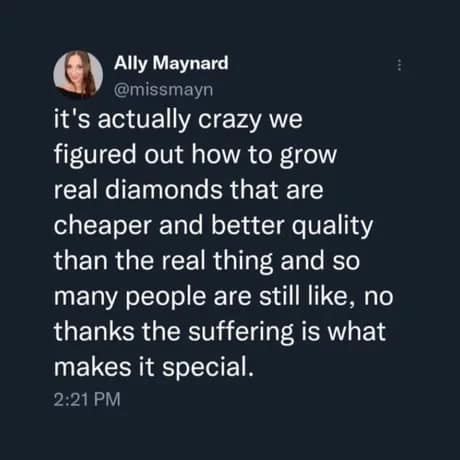Click the word "actually" in first line
Screen dimensions: 460x460
144,119
